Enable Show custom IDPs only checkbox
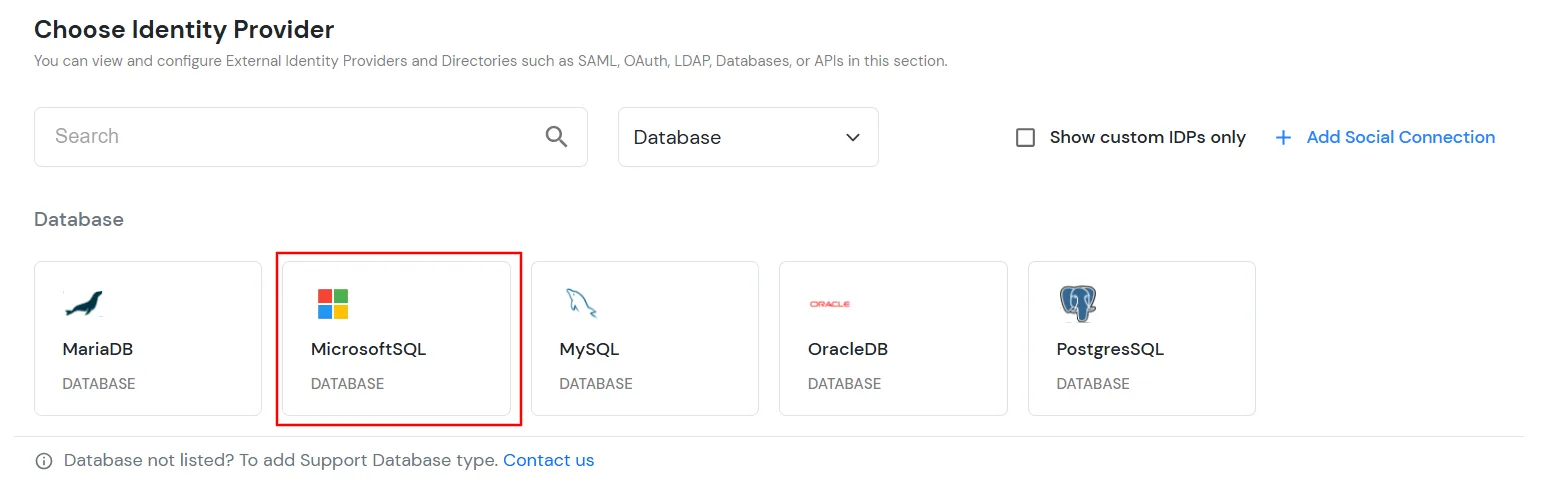 [x=1025, y=138]
